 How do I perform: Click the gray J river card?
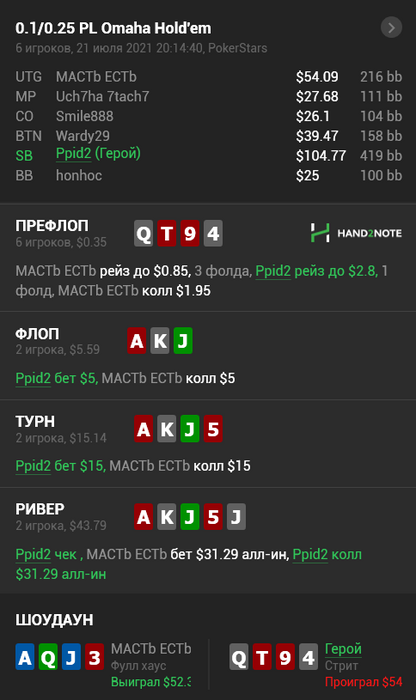pyautogui.click(x=236, y=517)
